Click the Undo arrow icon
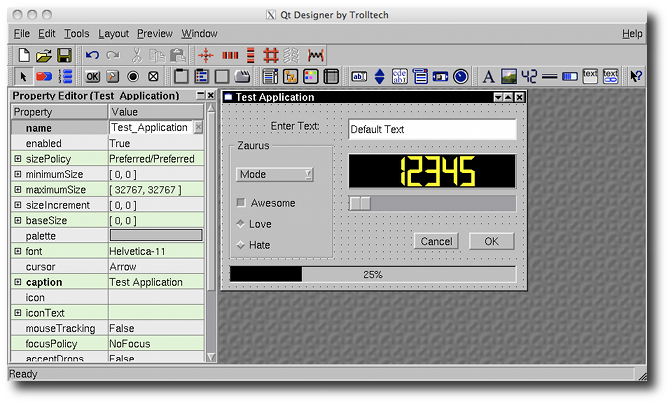 click(x=92, y=55)
